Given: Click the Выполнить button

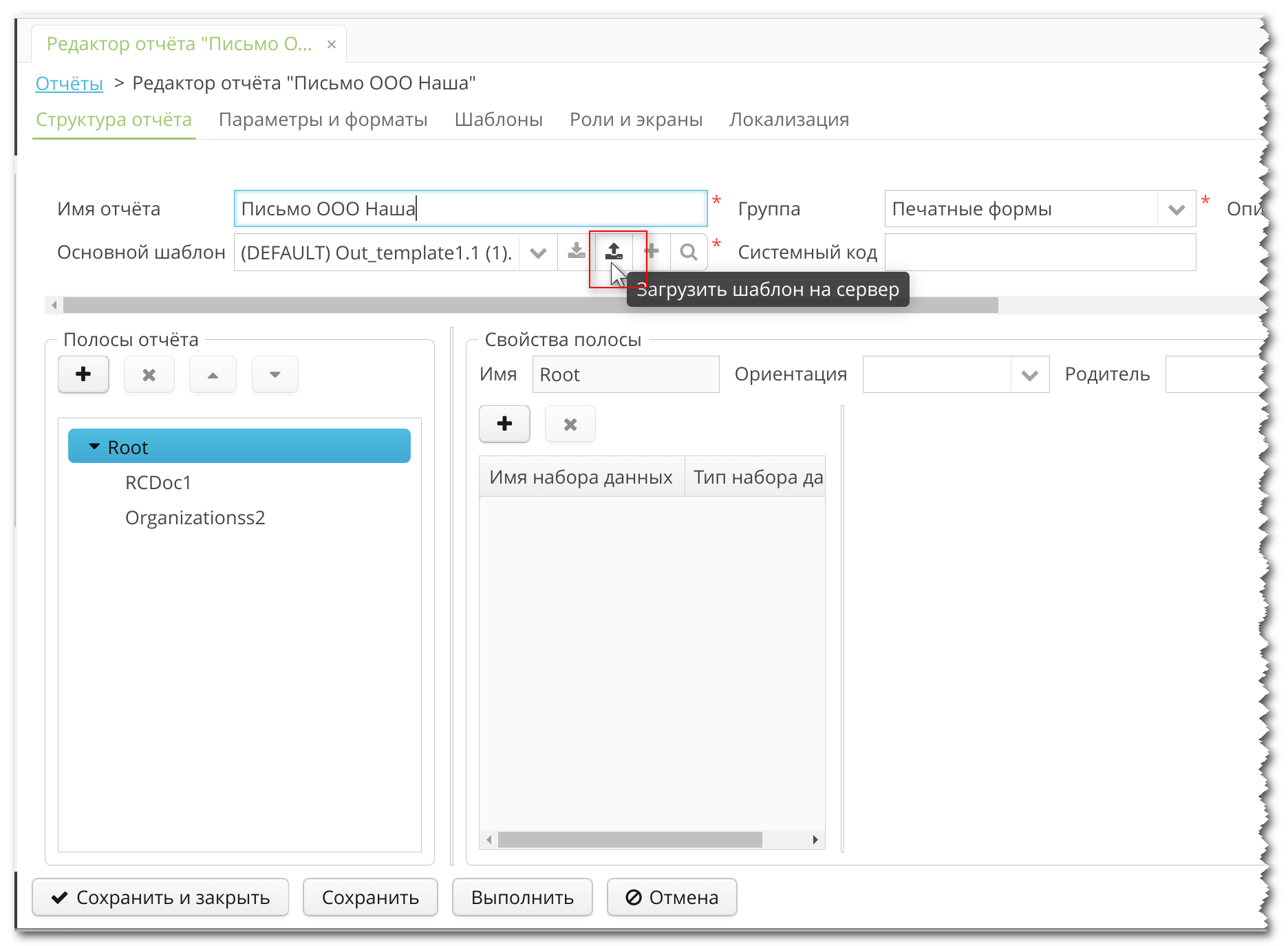Looking at the screenshot, I should (x=522, y=897).
